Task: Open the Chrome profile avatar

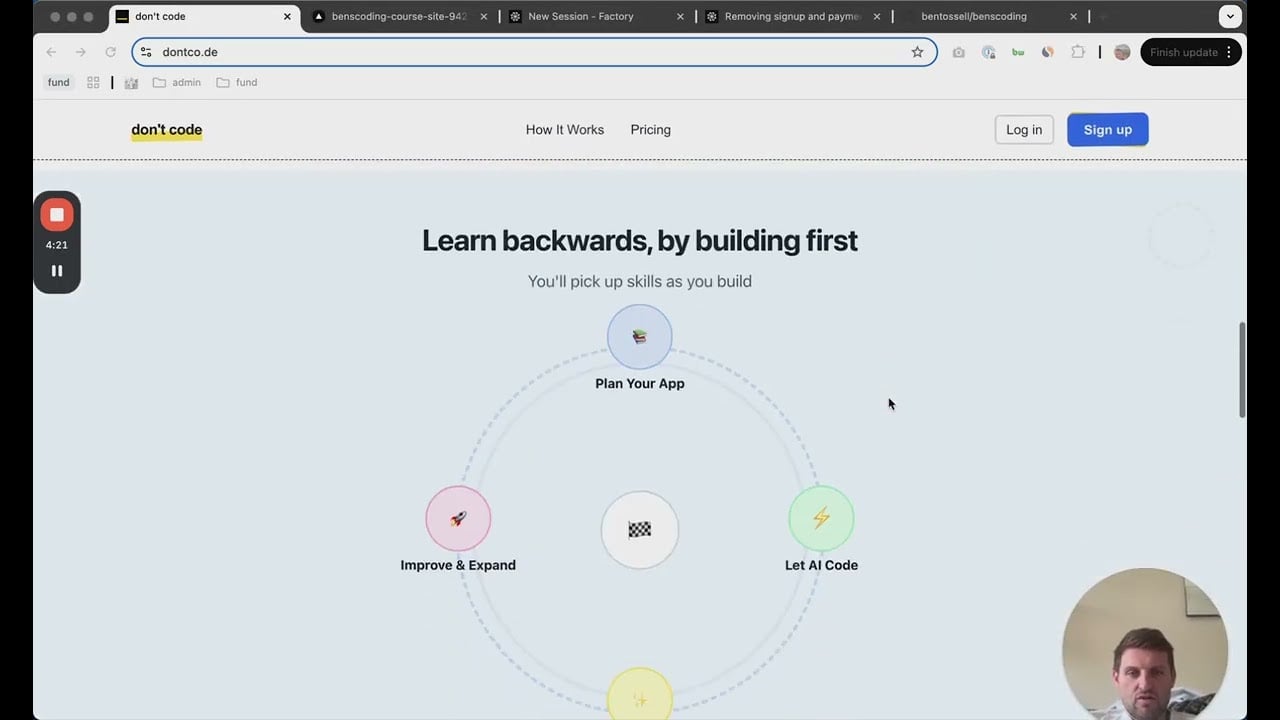Action: click(x=1122, y=52)
